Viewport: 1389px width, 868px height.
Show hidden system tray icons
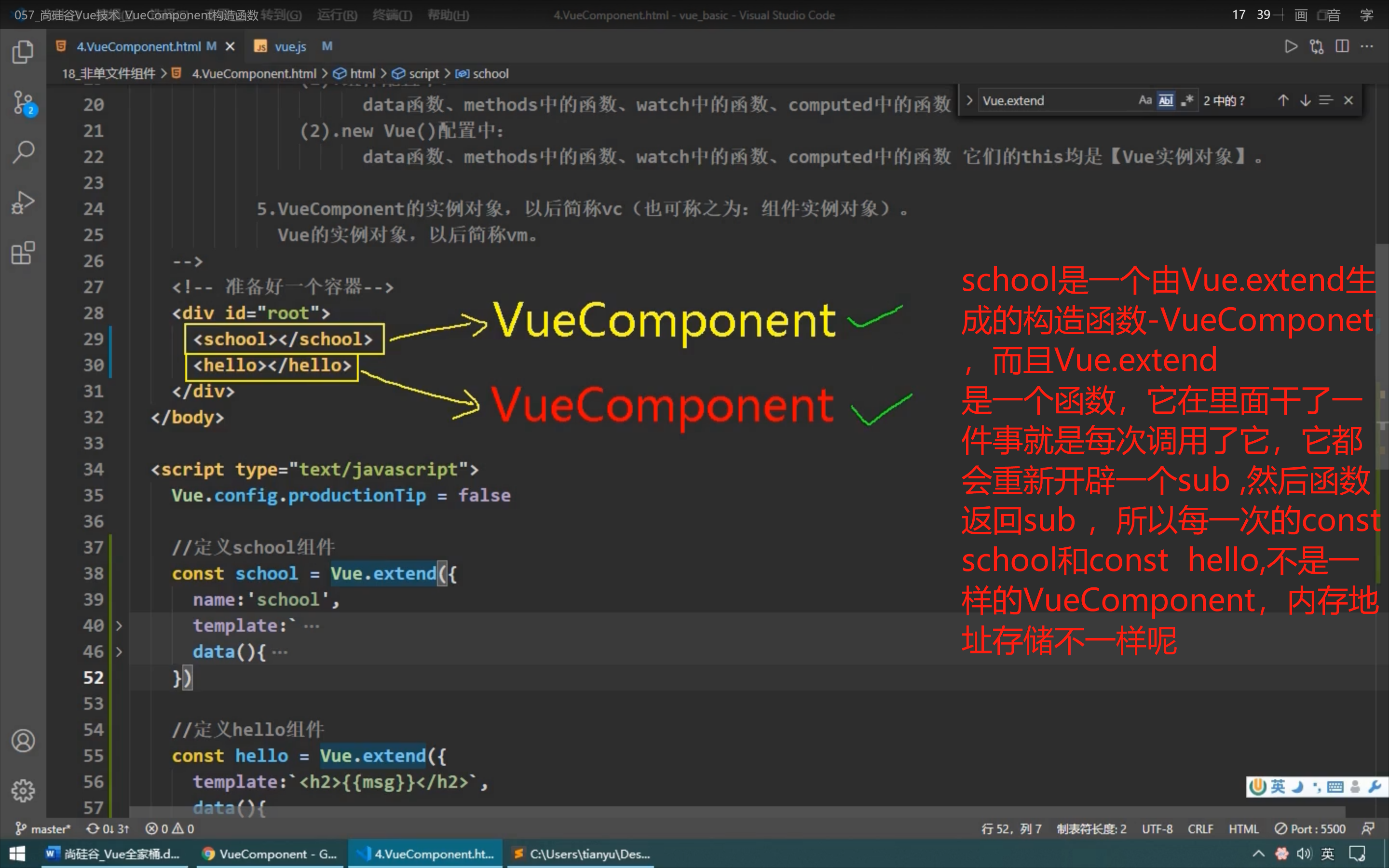click(1259, 854)
